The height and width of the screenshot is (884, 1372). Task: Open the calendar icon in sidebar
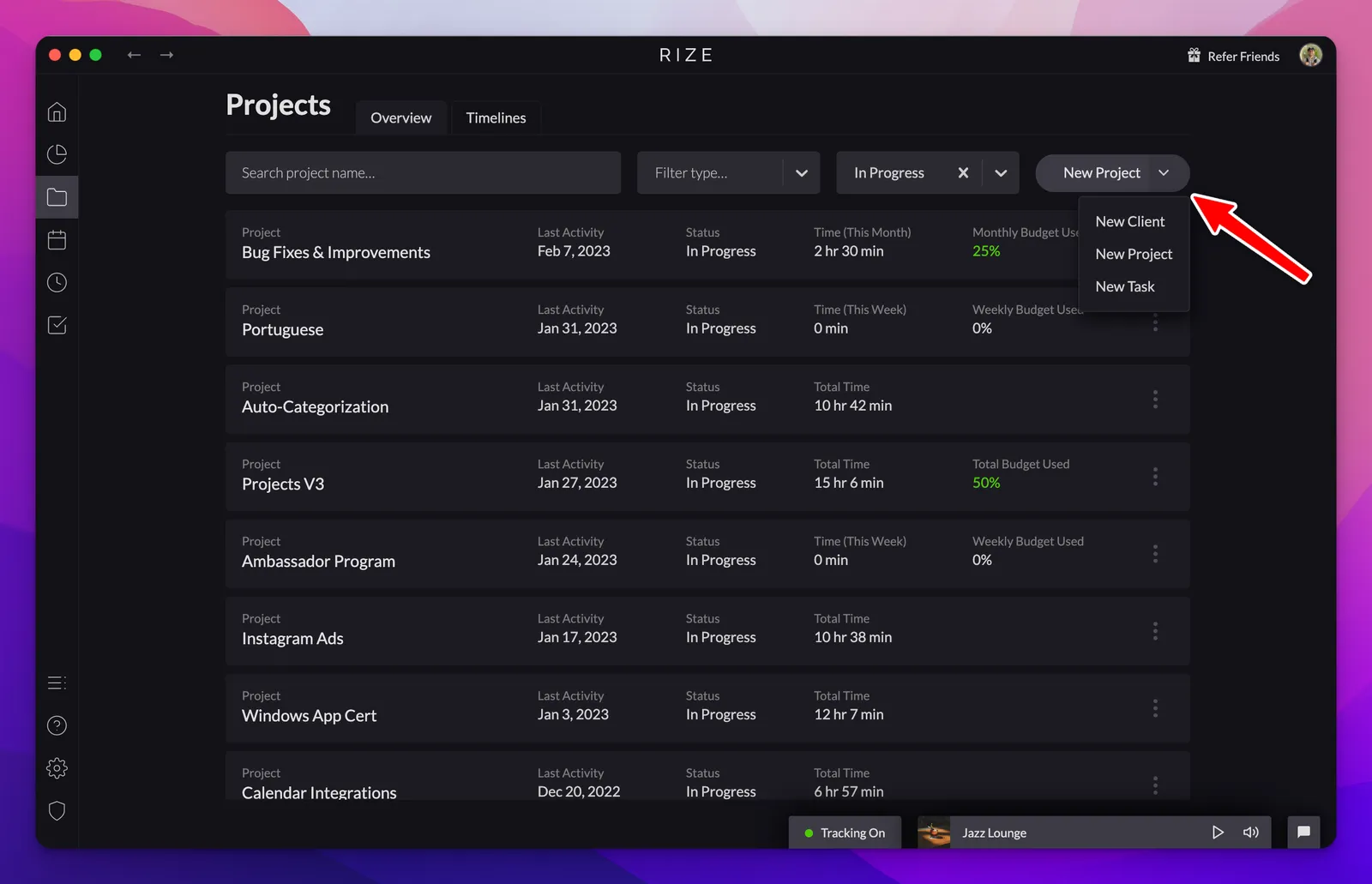tap(57, 240)
